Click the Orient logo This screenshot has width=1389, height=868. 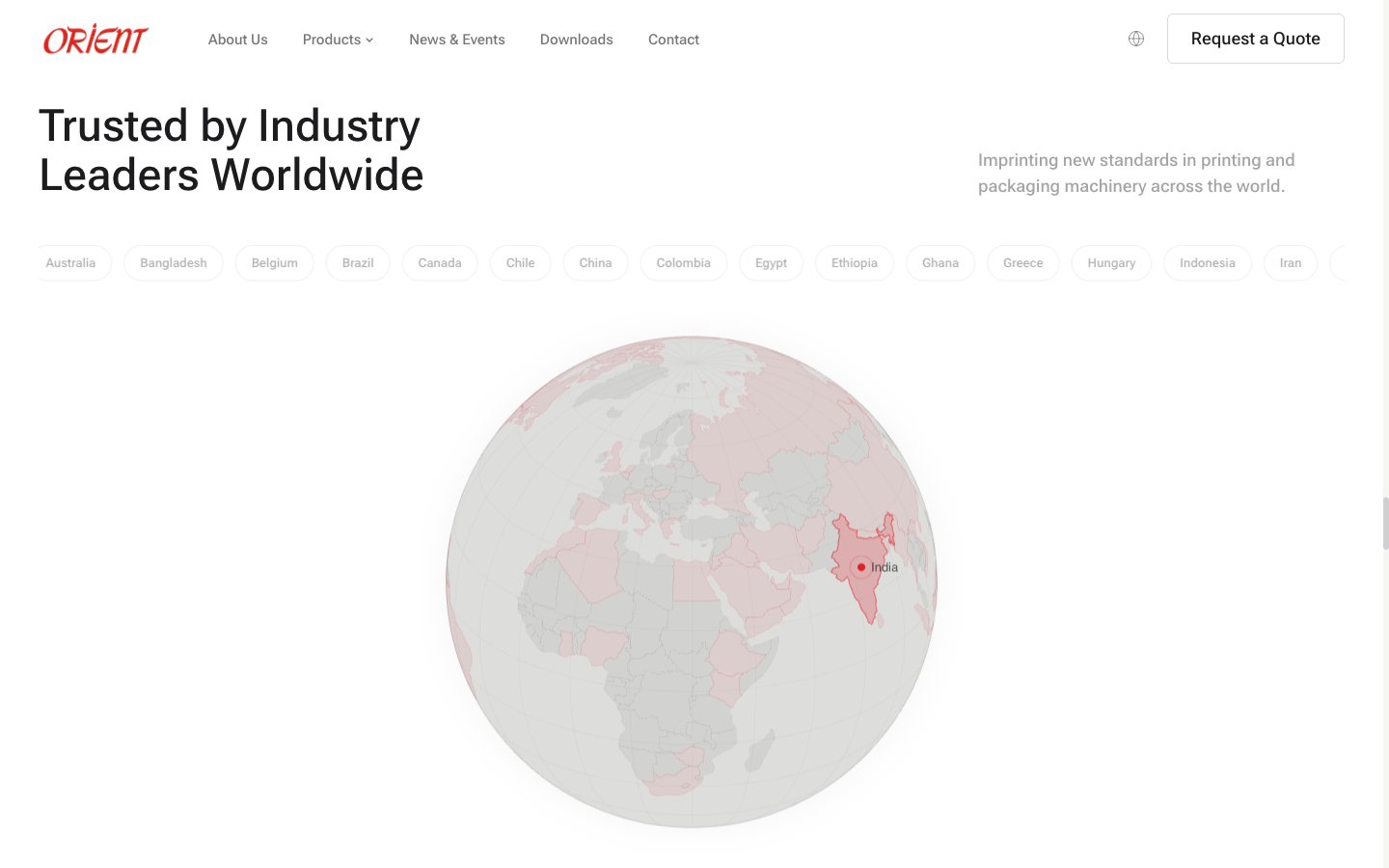click(x=95, y=39)
